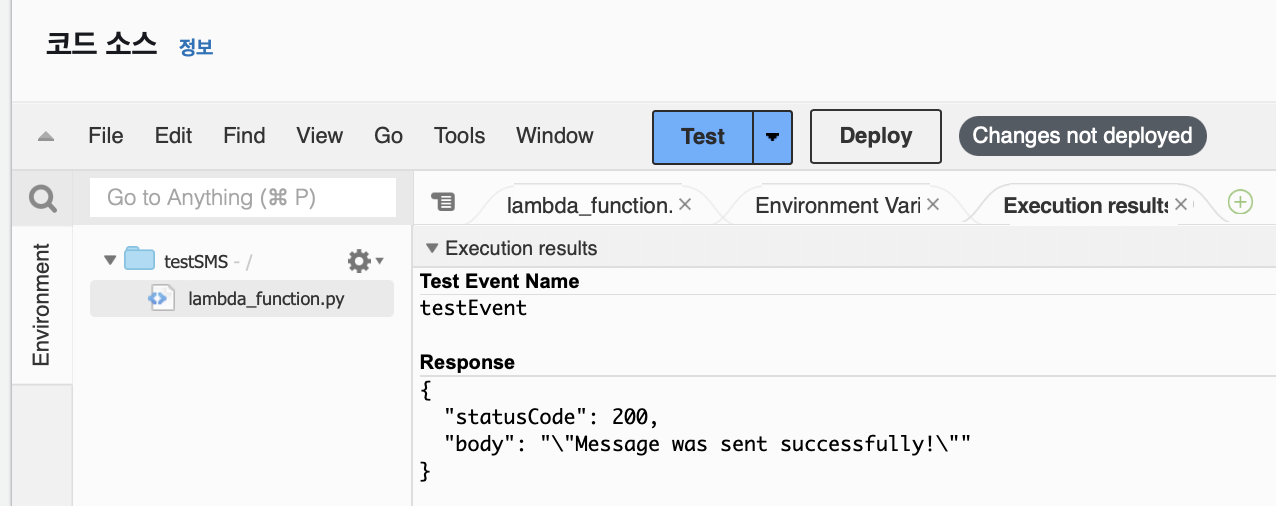The image size is (1276, 506).
Task: Click the testSMS folder icon
Action: 139,261
